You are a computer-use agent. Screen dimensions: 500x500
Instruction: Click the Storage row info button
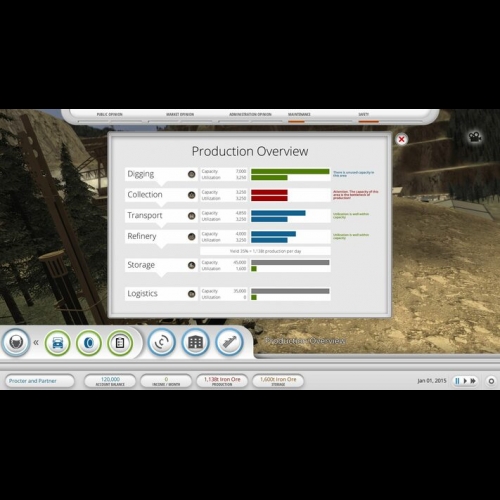192,265
